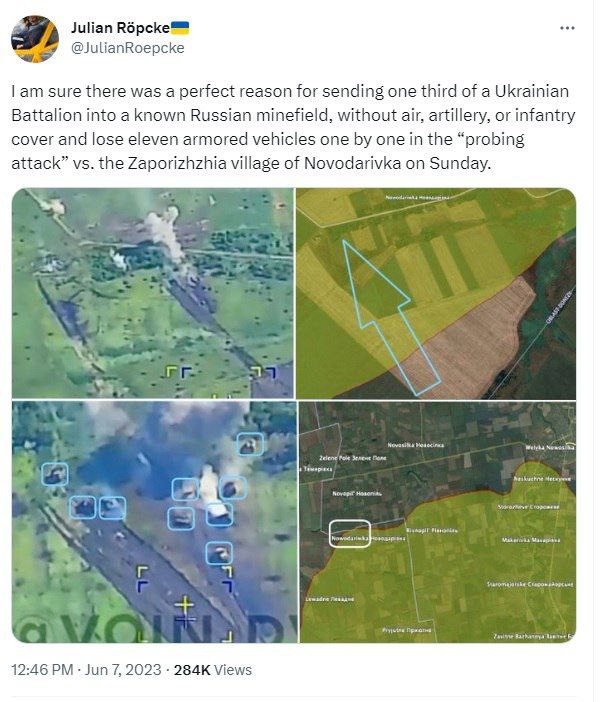The image size is (610, 702).
Task: Open top-right map with blue arrow
Action: [x=436, y=293]
